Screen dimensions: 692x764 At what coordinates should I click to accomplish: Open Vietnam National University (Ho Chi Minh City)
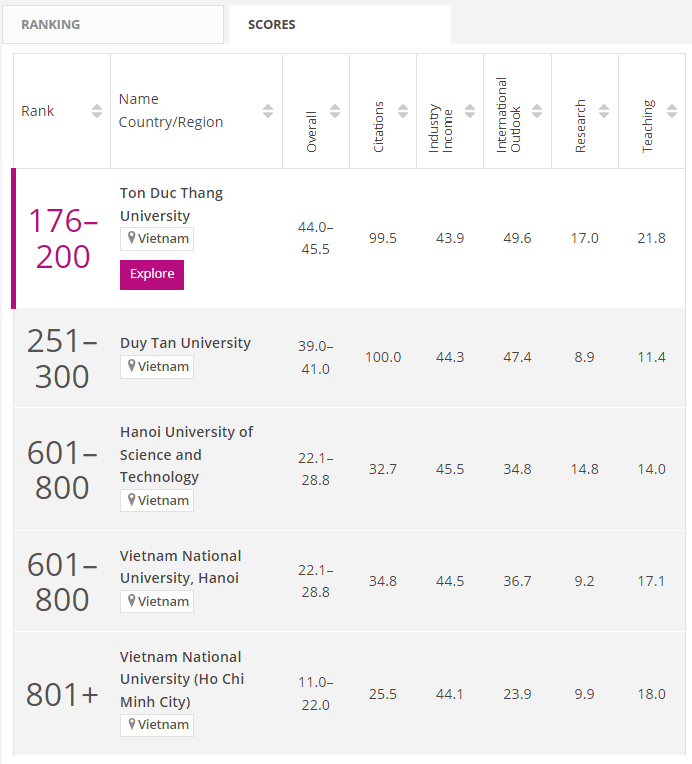pyautogui.click(x=181, y=679)
